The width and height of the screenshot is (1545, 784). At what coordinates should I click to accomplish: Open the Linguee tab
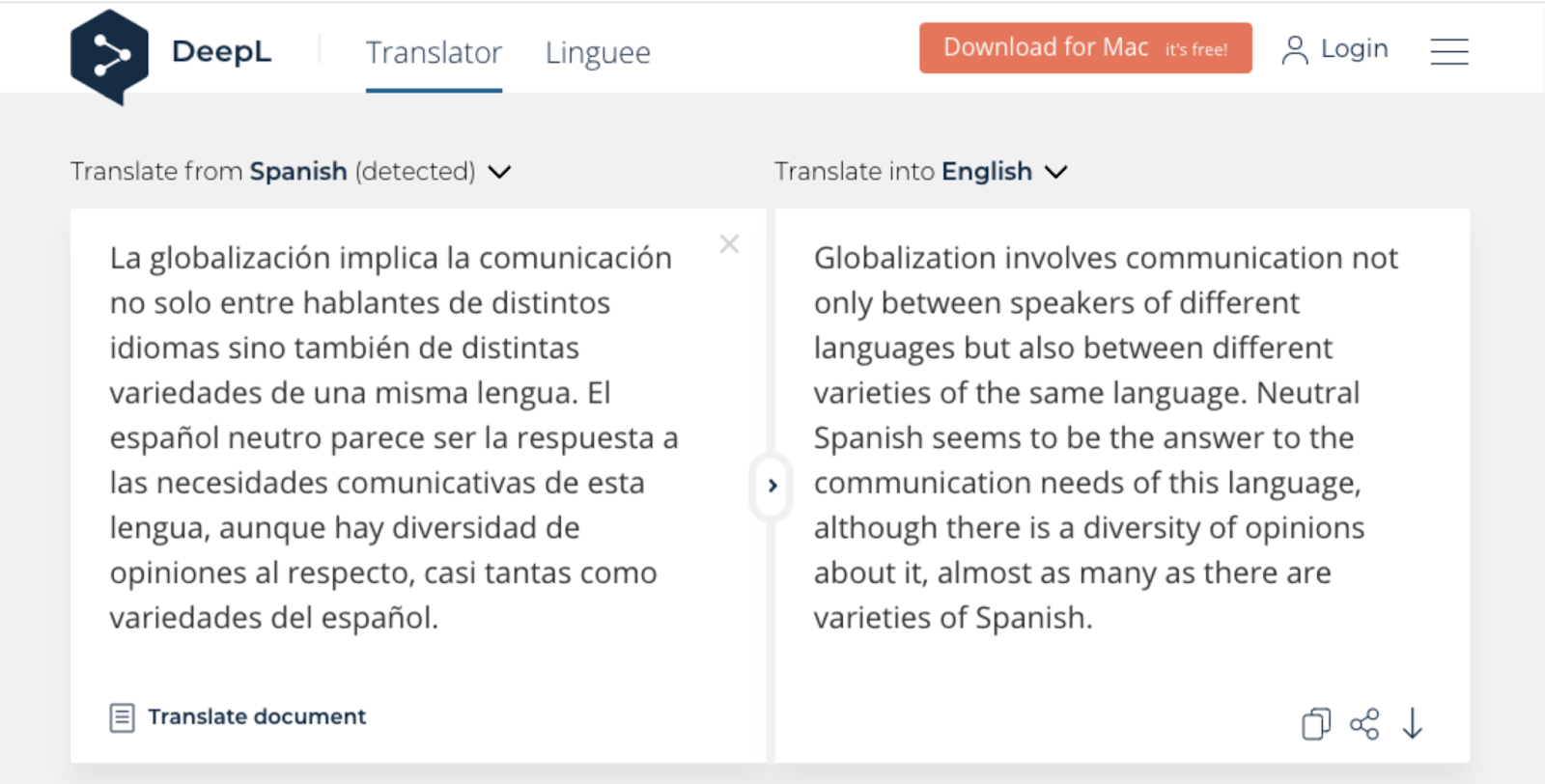coord(598,52)
